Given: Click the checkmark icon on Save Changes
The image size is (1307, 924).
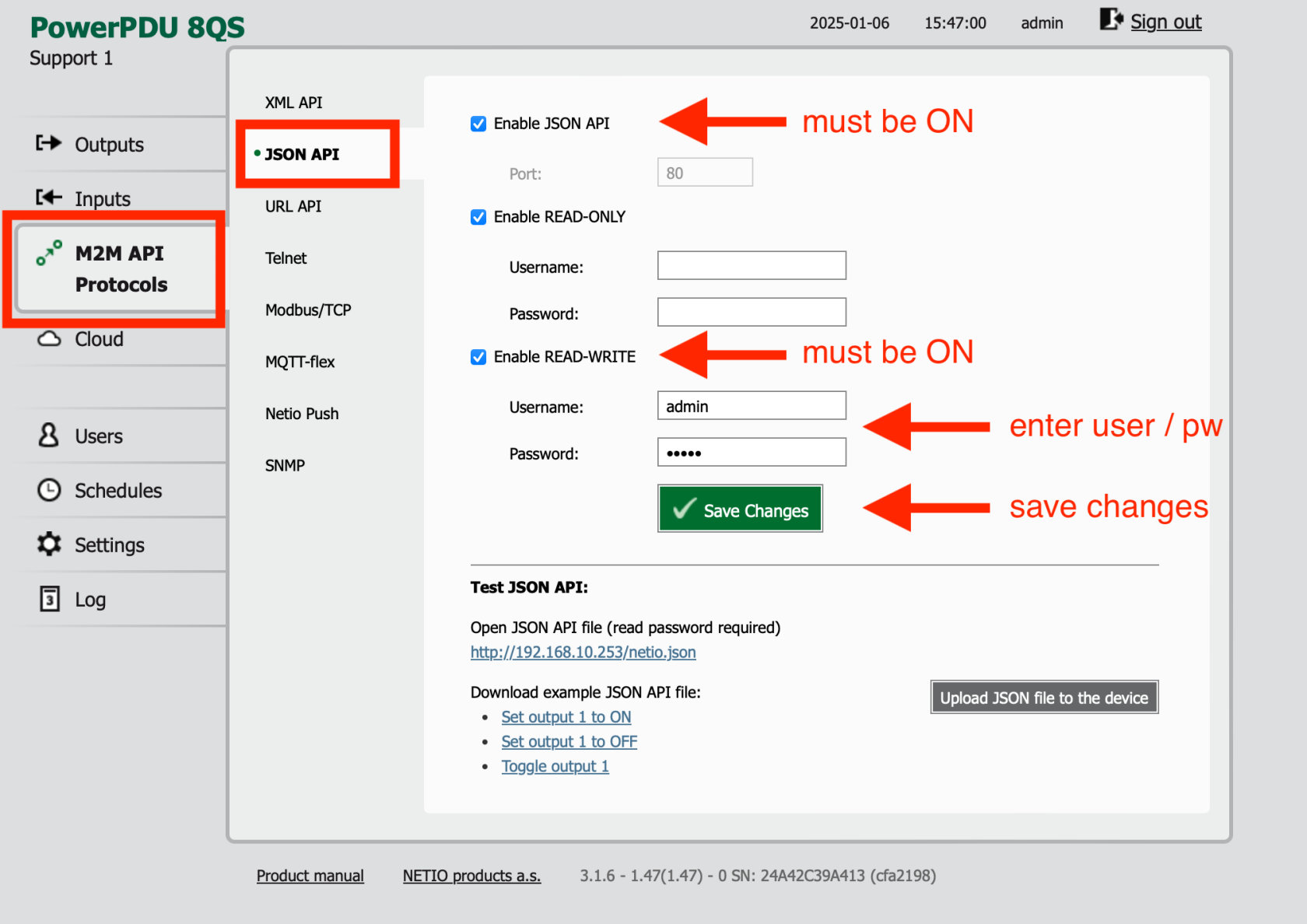Looking at the screenshot, I should [x=685, y=509].
